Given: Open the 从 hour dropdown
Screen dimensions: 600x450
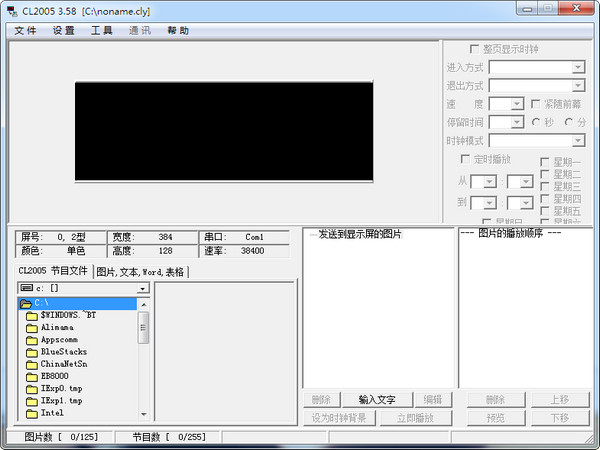Looking at the screenshot, I should pyautogui.click(x=489, y=182).
